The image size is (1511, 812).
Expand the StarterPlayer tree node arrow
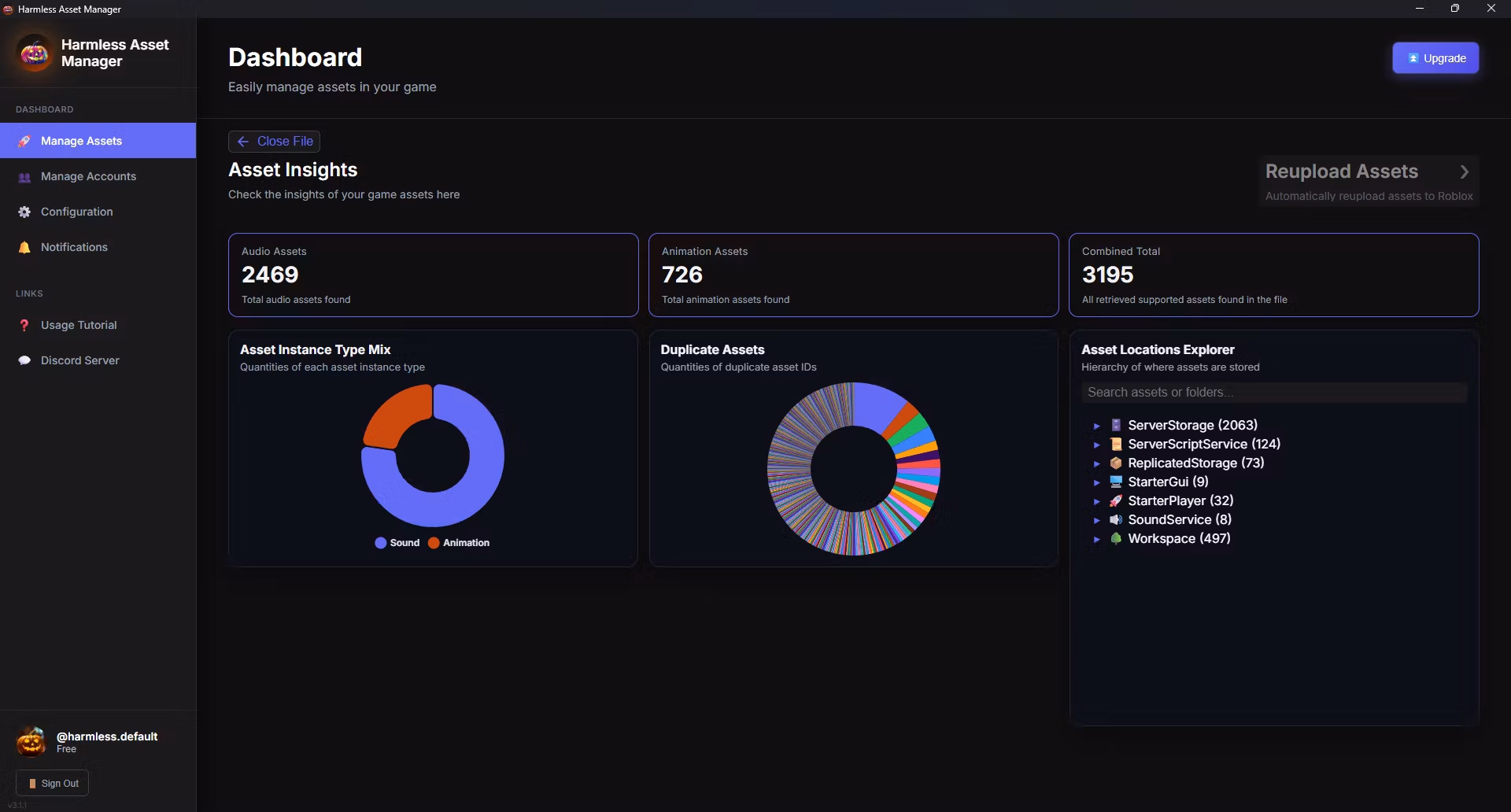(1096, 501)
